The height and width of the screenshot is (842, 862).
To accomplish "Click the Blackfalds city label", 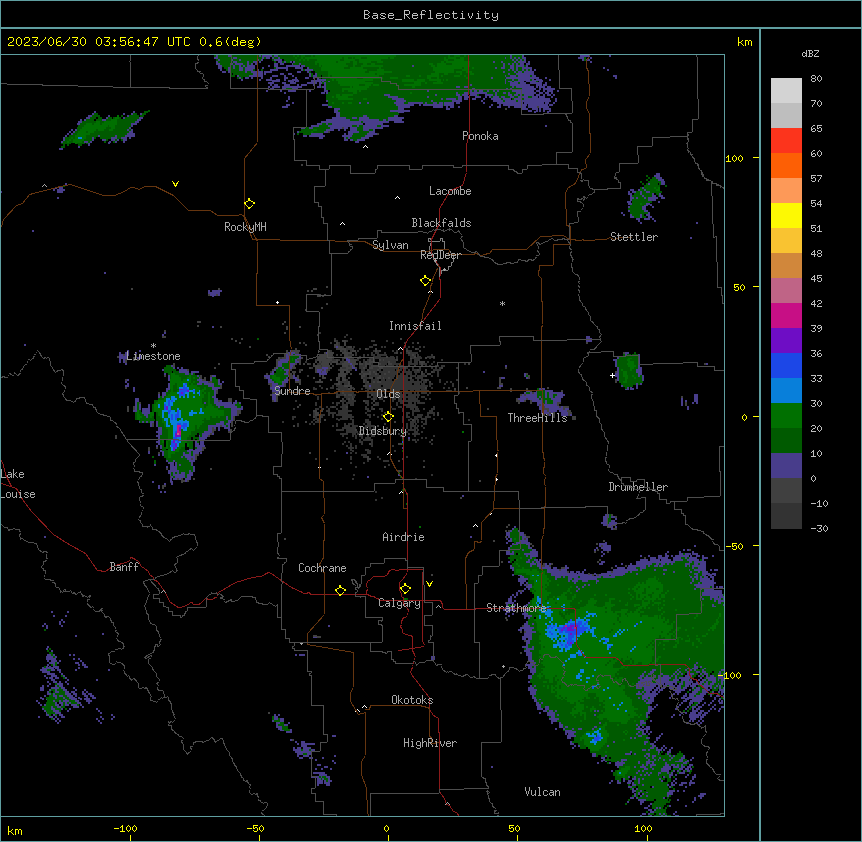I will 441,223.
